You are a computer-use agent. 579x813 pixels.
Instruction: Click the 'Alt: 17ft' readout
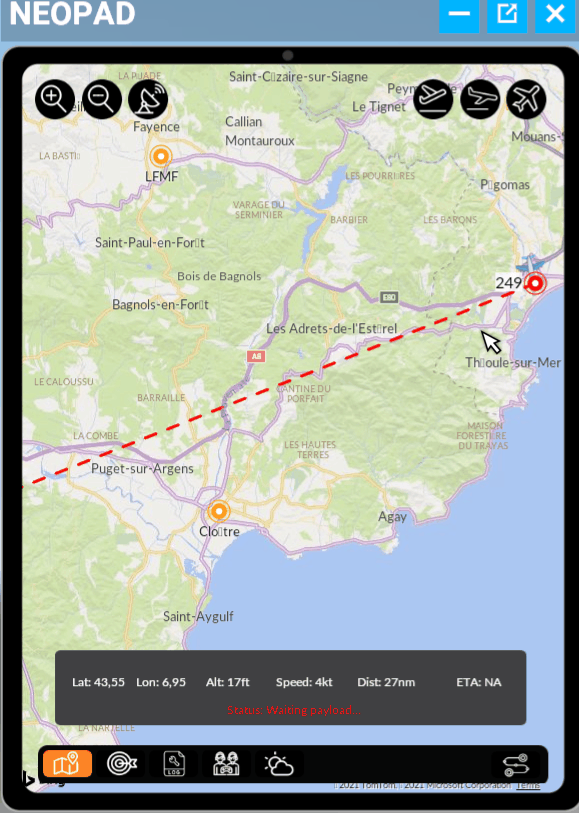pos(228,682)
